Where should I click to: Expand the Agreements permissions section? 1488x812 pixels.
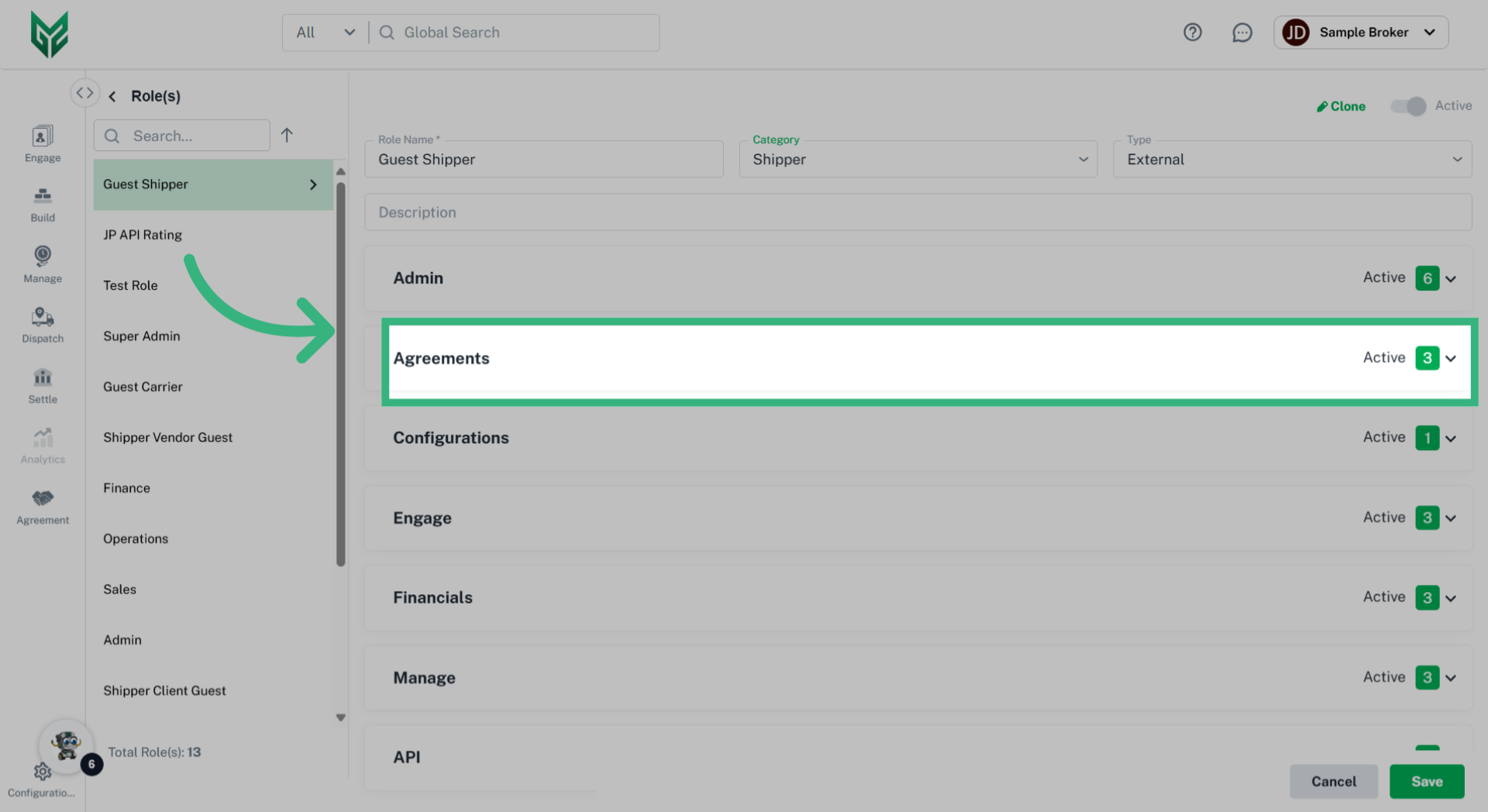coord(1452,358)
